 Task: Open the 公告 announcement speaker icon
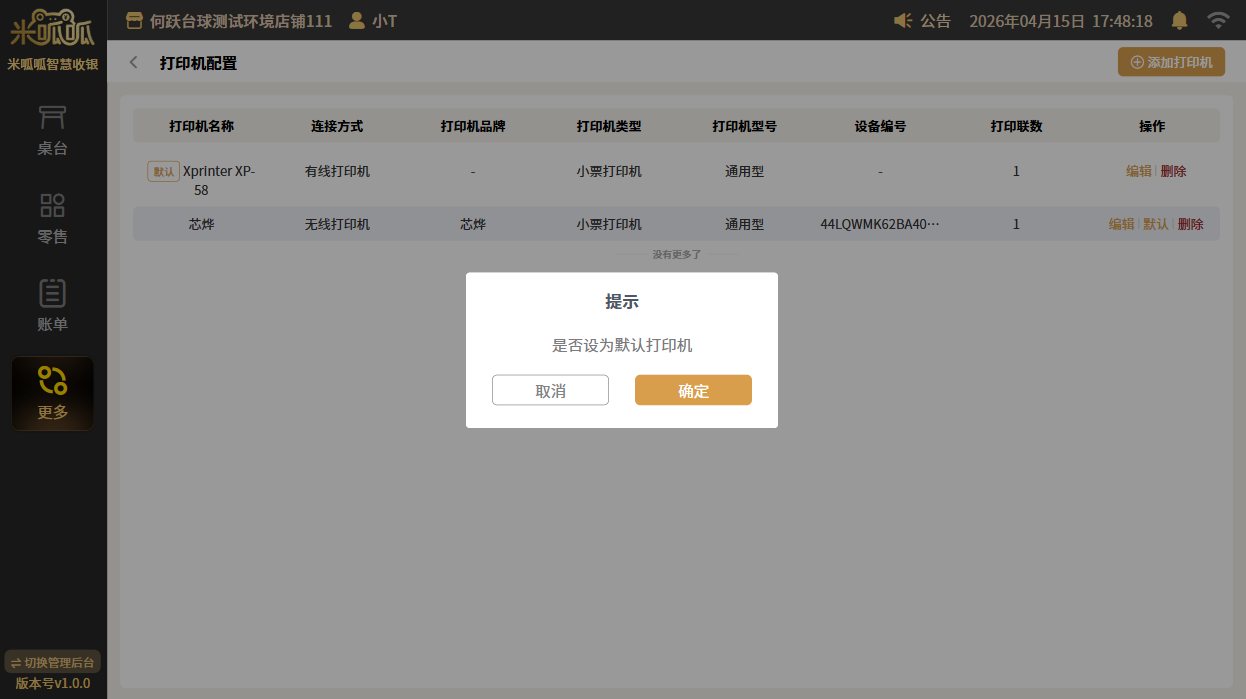903,21
